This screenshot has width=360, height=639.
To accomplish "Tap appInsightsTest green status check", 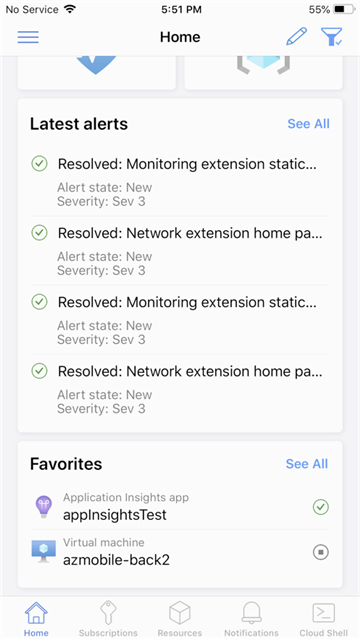I will pos(320,507).
